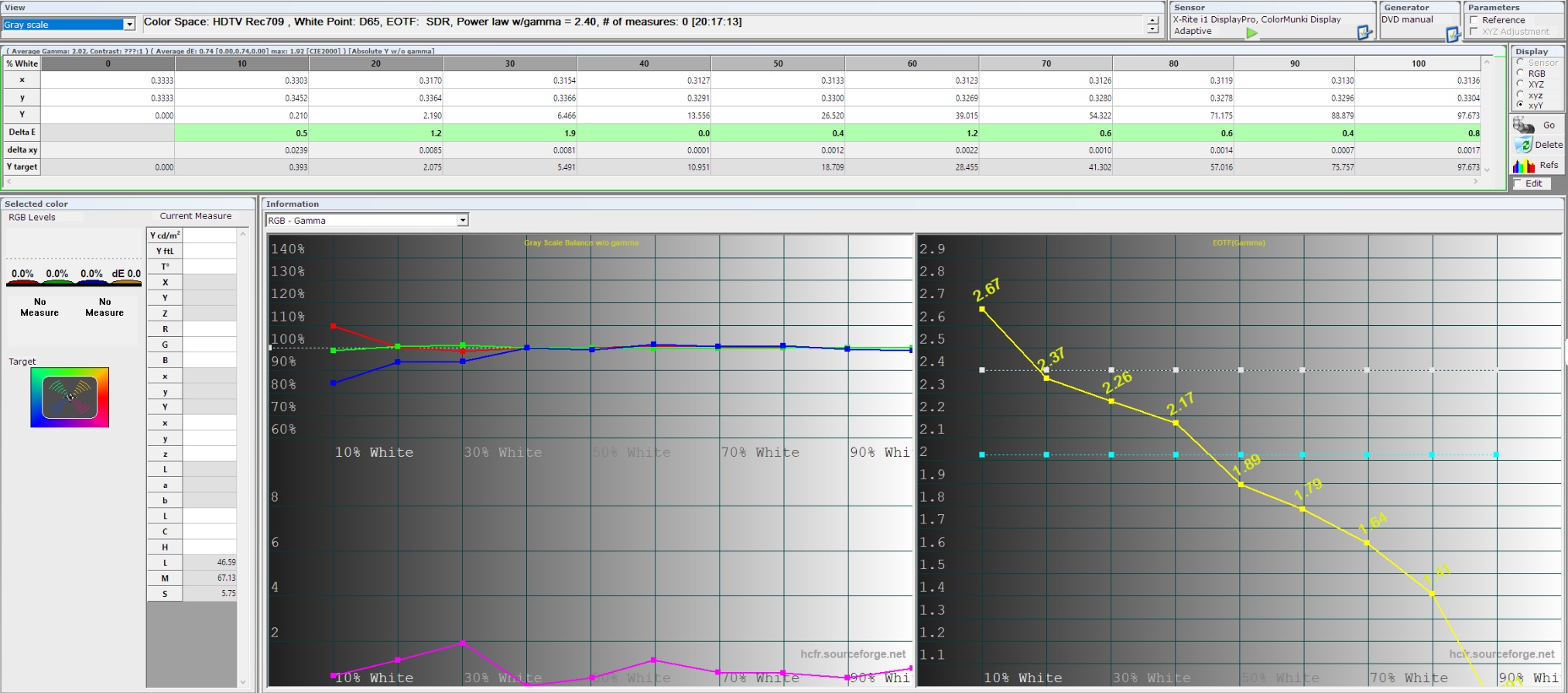Open Generator configuration checklist icon
Viewport: 1568px width, 693px height.
point(1452,34)
